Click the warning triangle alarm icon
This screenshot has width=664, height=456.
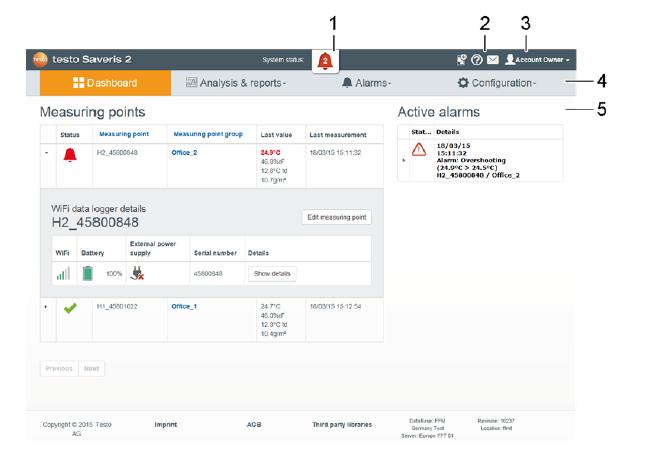pos(419,149)
